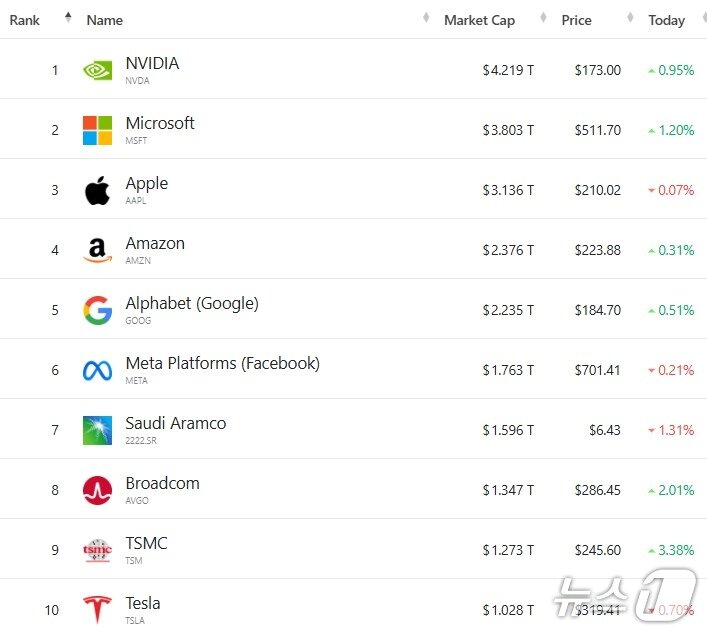Open the NVIDIA company link

152,64
